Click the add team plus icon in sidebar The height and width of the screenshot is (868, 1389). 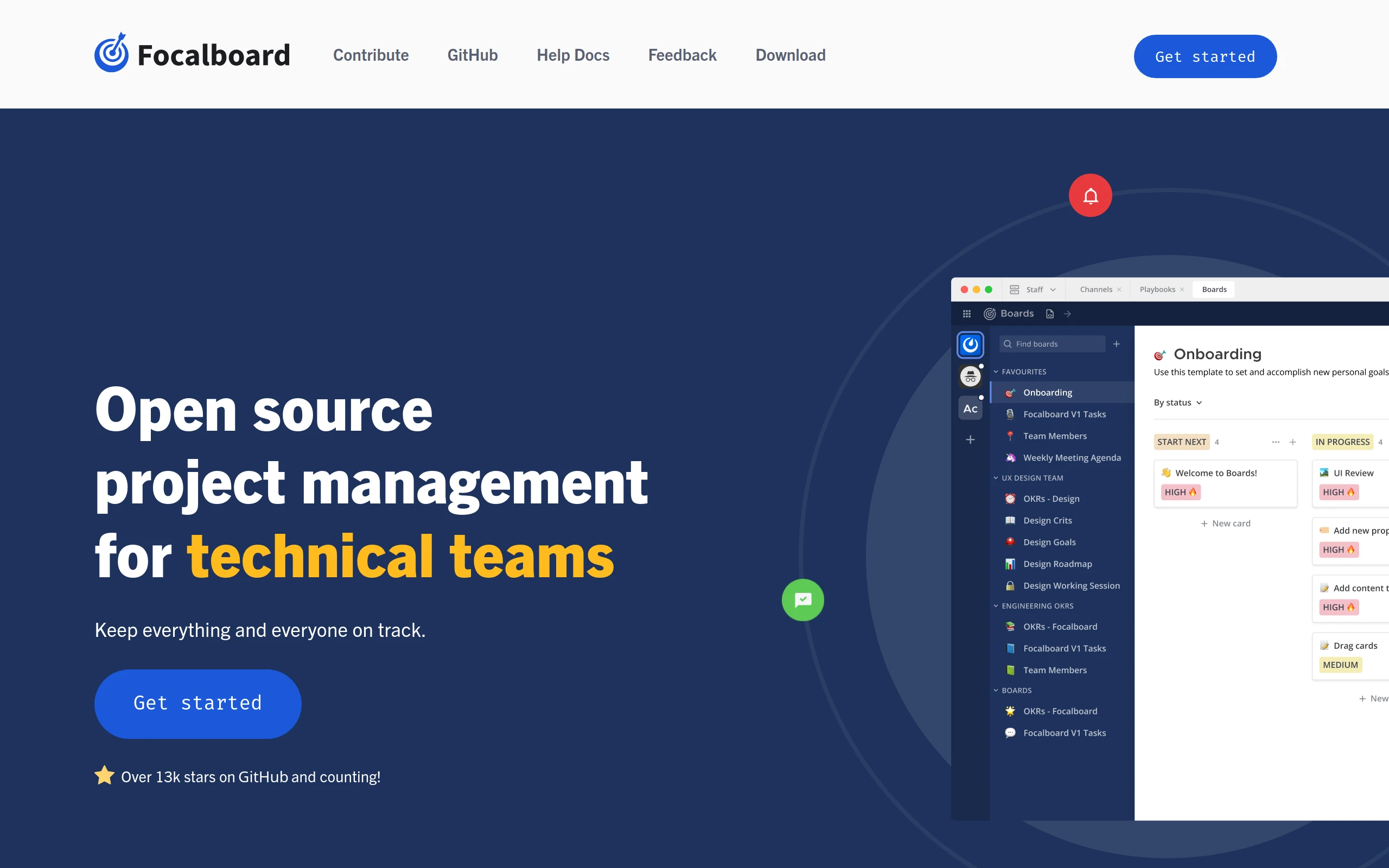click(x=970, y=440)
